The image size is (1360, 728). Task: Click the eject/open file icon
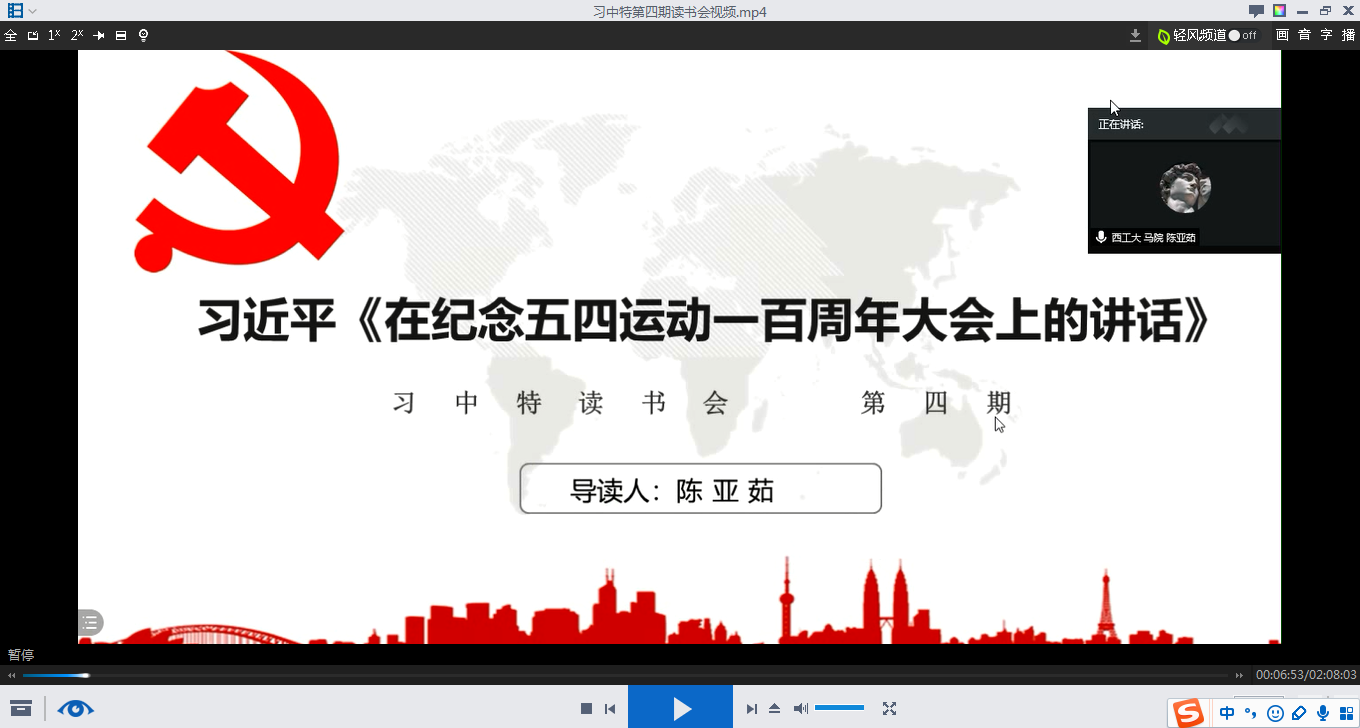(774, 709)
